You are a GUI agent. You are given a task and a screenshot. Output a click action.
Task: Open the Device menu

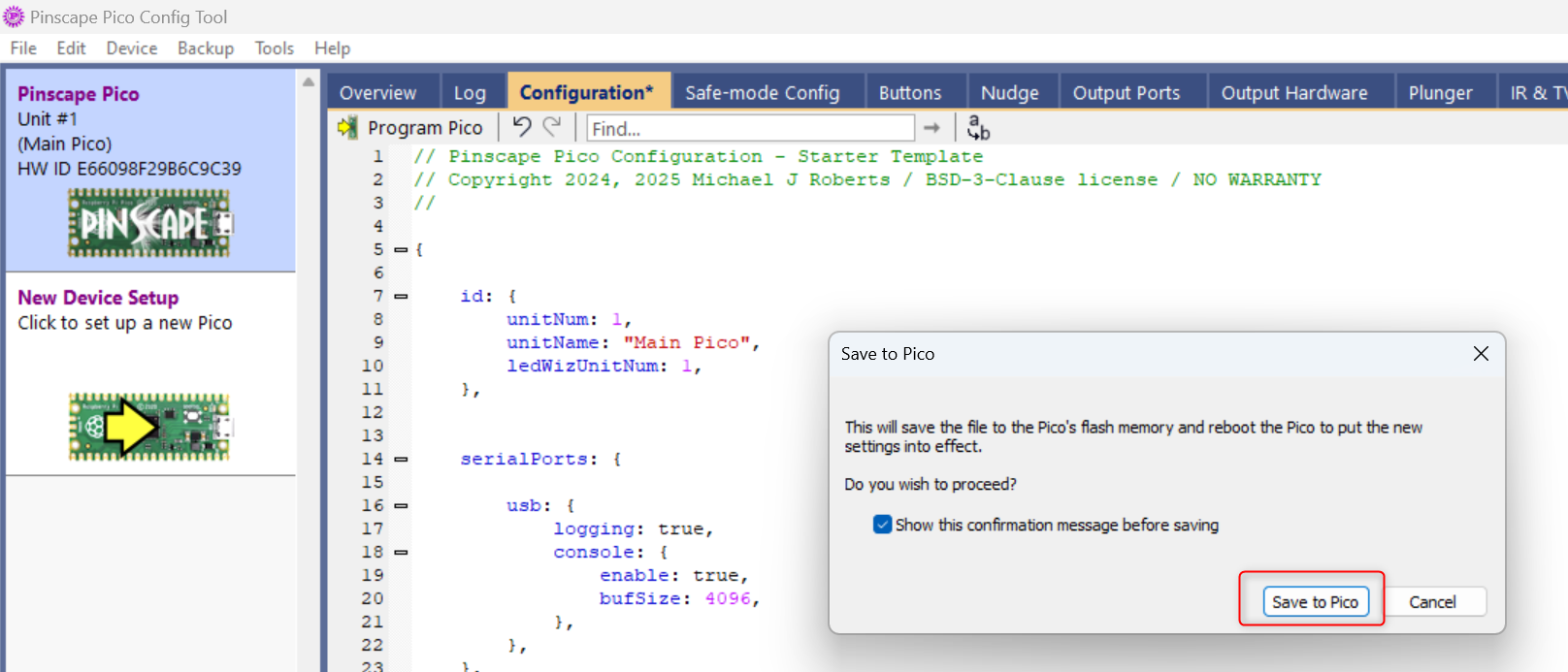(x=132, y=48)
